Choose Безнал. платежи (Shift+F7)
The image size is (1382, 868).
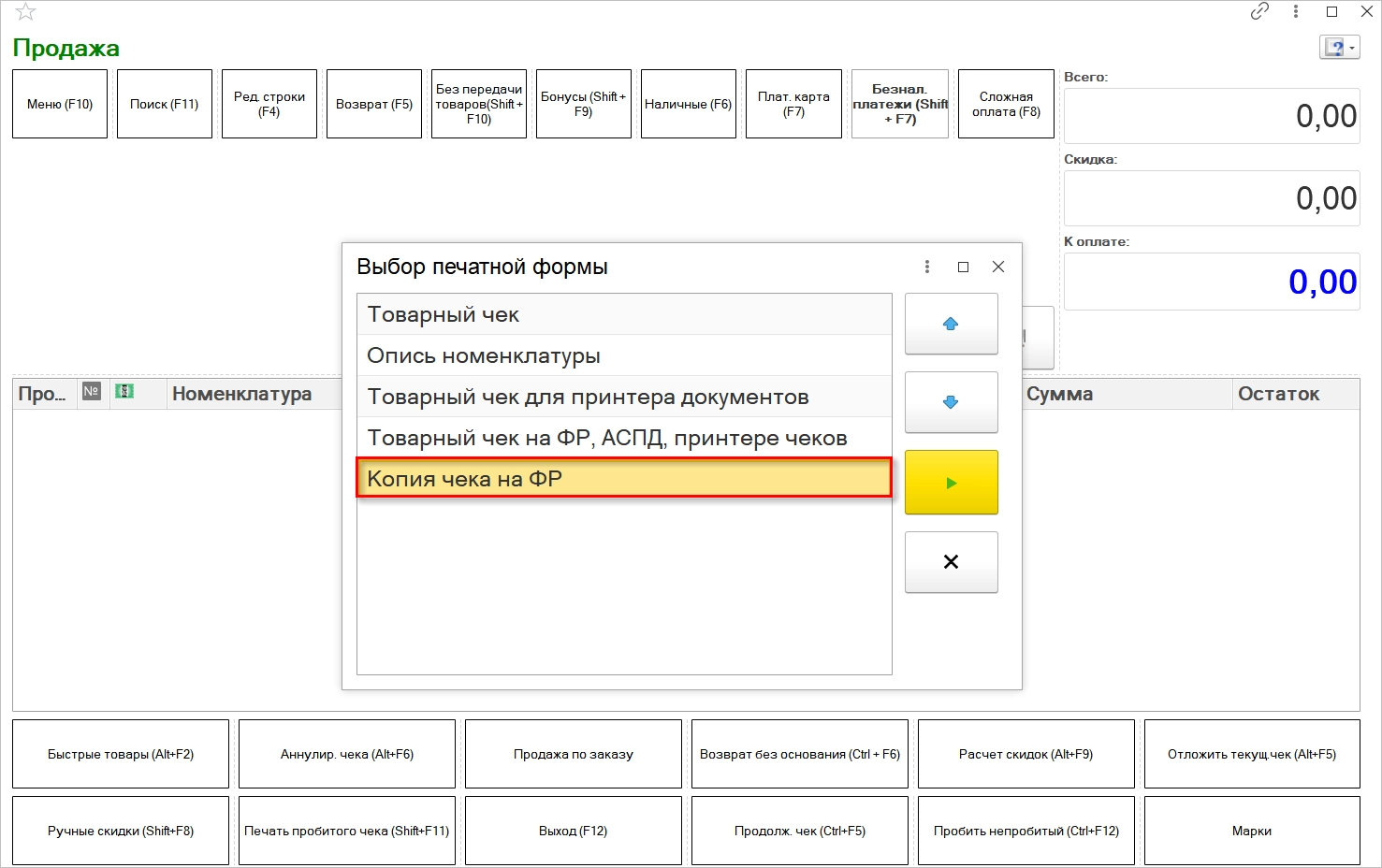[x=900, y=104]
